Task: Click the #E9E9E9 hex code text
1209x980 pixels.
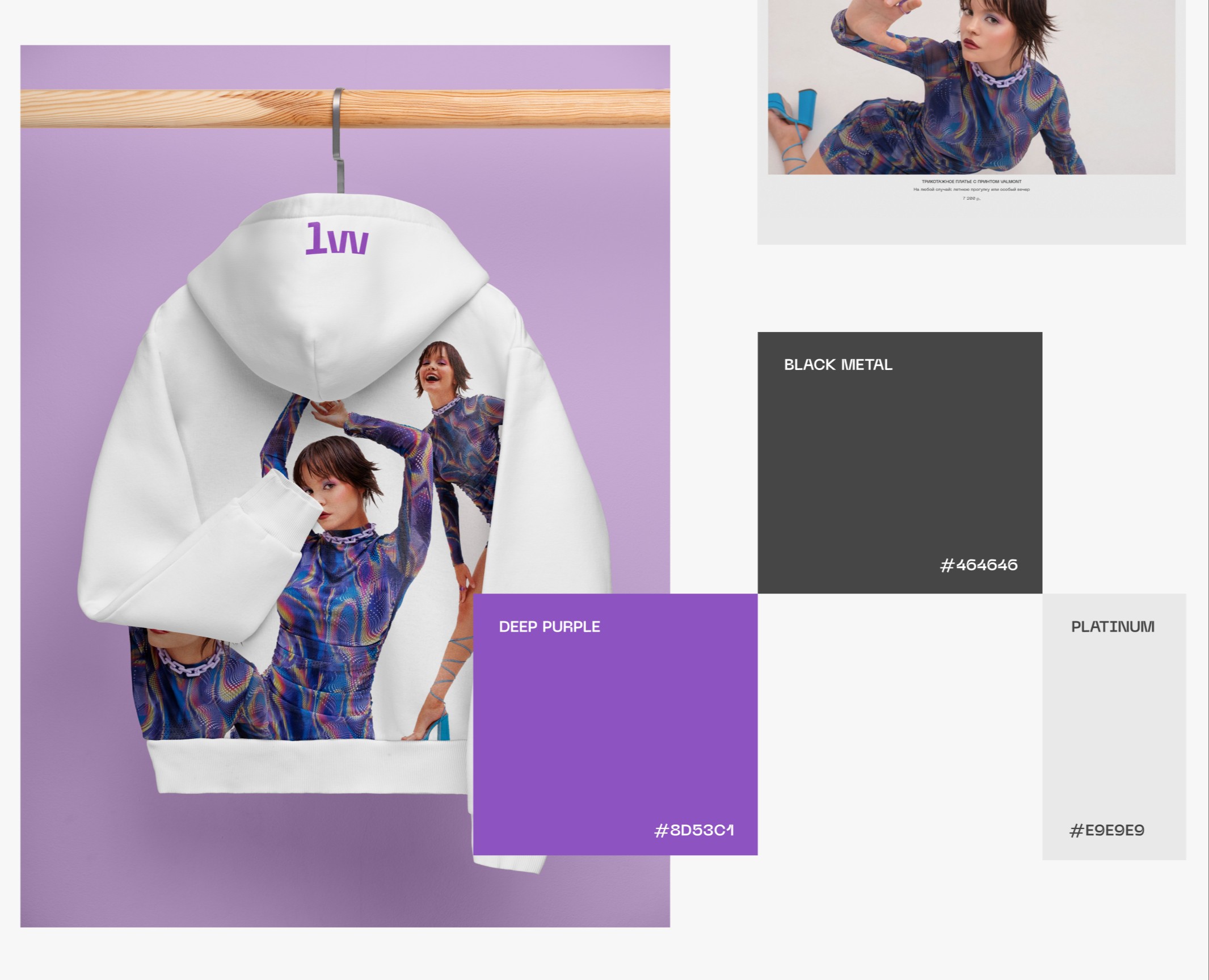Action: (1106, 831)
